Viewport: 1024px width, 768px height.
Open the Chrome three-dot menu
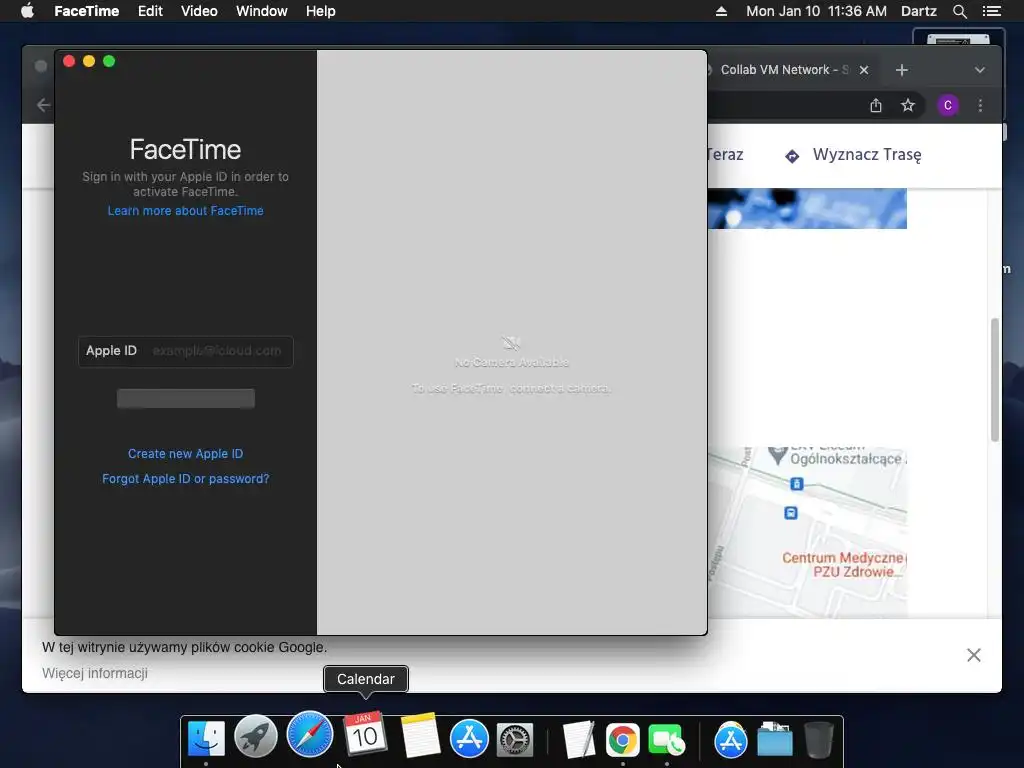click(x=980, y=105)
